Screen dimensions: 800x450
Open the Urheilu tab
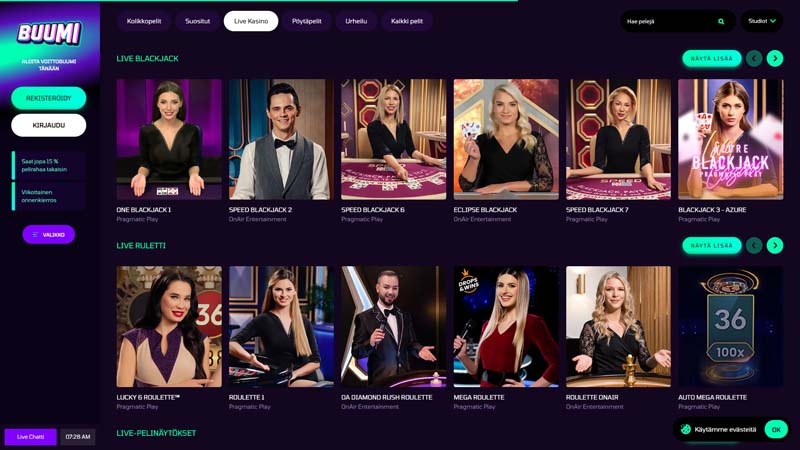point(356,21)
